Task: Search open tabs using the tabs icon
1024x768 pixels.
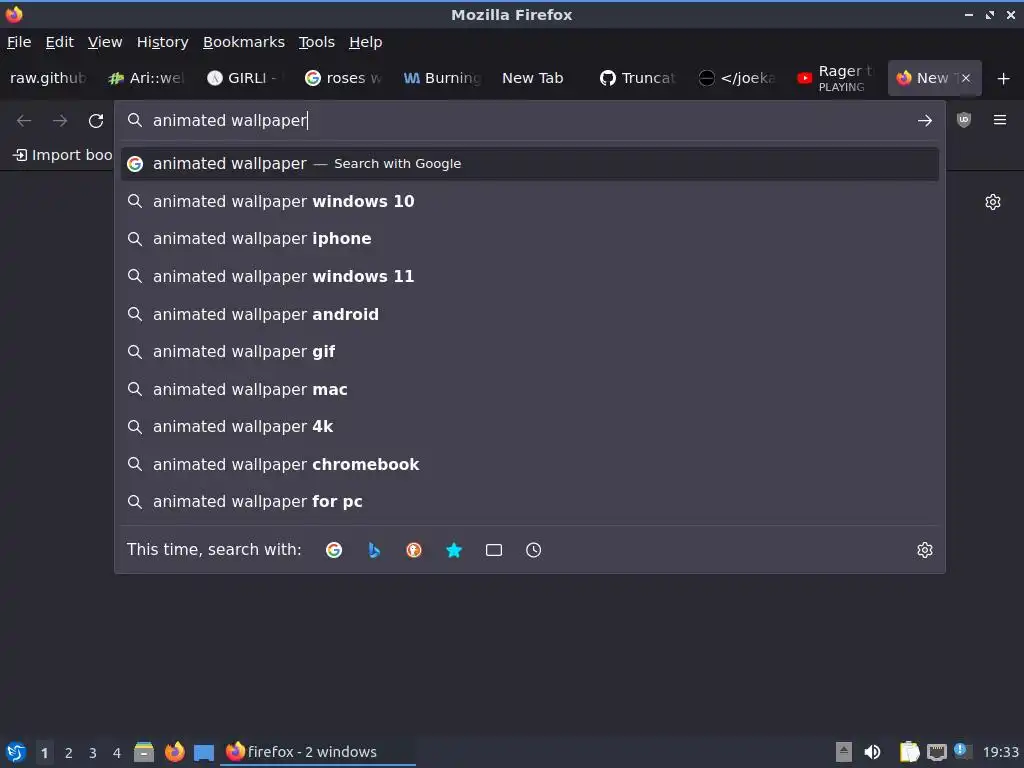Action: pos(494,550)
